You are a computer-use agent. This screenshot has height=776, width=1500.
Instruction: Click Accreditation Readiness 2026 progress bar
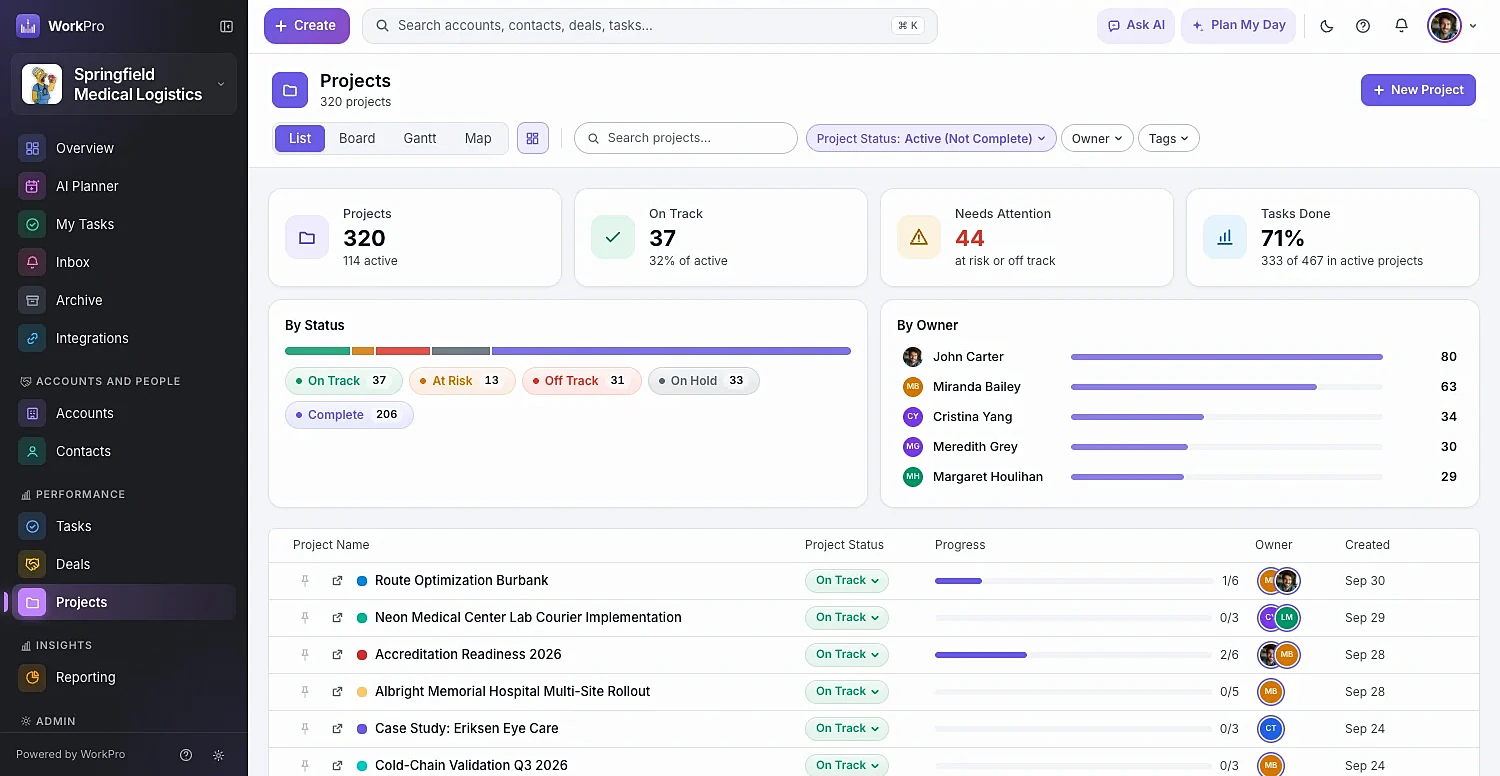pyautogui.click(x=1073, y=655)
